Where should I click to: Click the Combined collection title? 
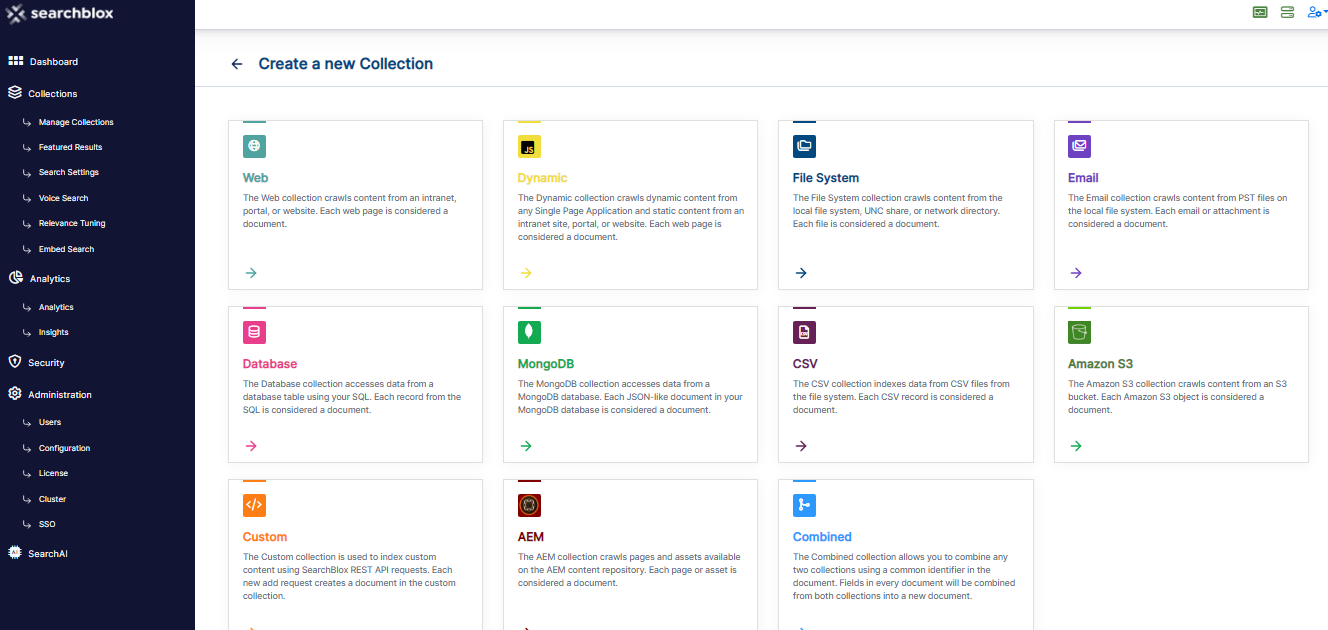(x=822, y=537)
